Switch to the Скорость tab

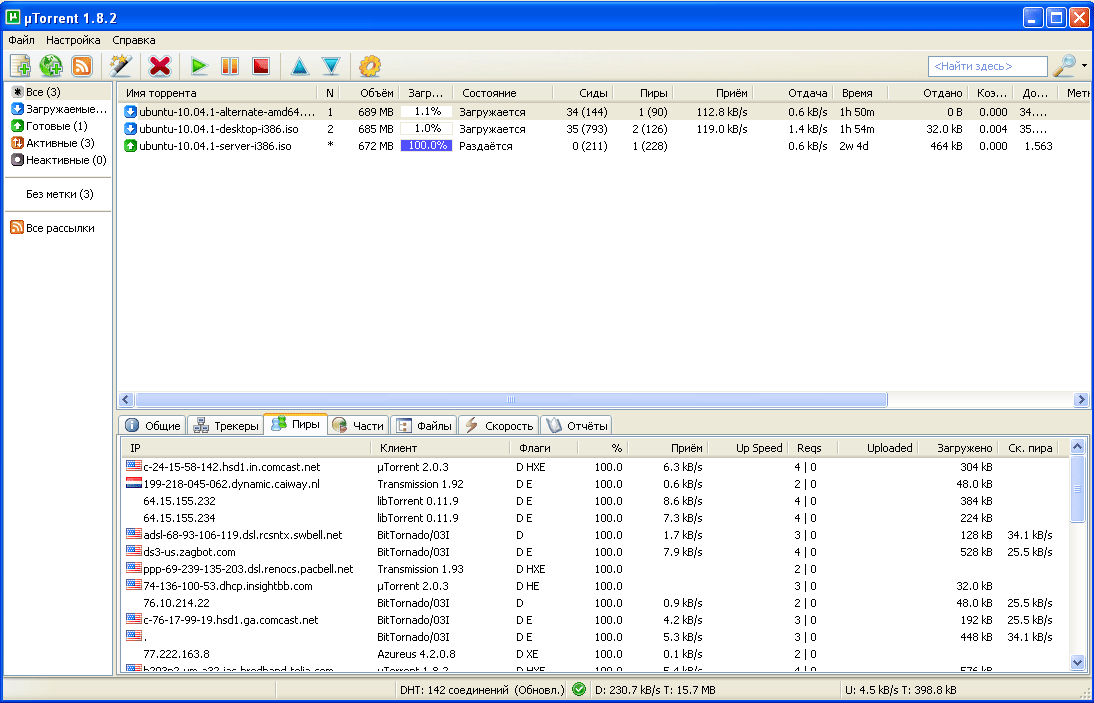tap(499, 425)
